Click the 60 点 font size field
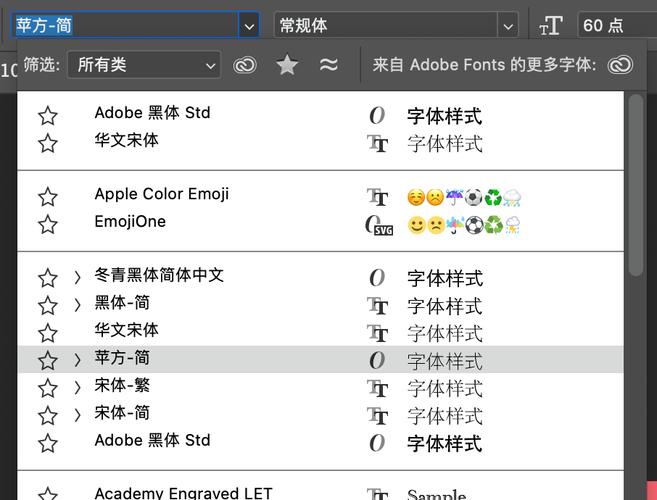 617,26
